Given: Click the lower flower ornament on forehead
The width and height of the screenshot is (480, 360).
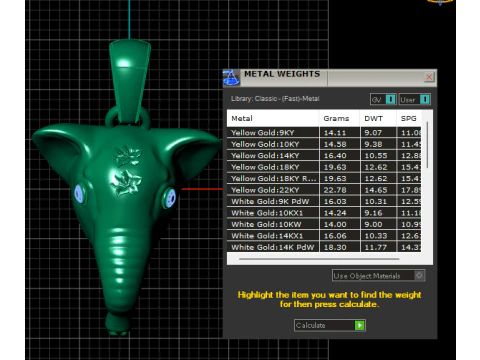Looking at the screenshot, I should click(x=126, y=183).
